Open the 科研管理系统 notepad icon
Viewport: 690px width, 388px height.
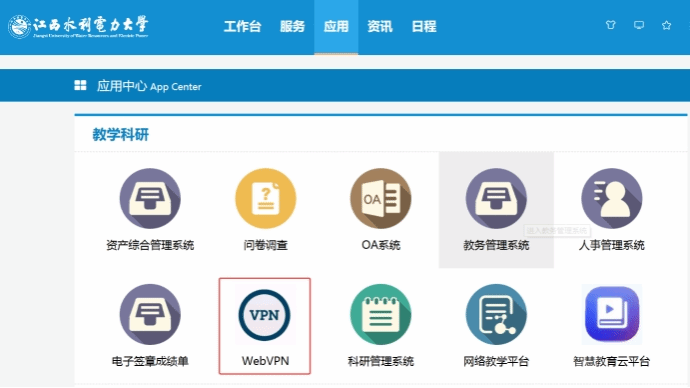381,315
